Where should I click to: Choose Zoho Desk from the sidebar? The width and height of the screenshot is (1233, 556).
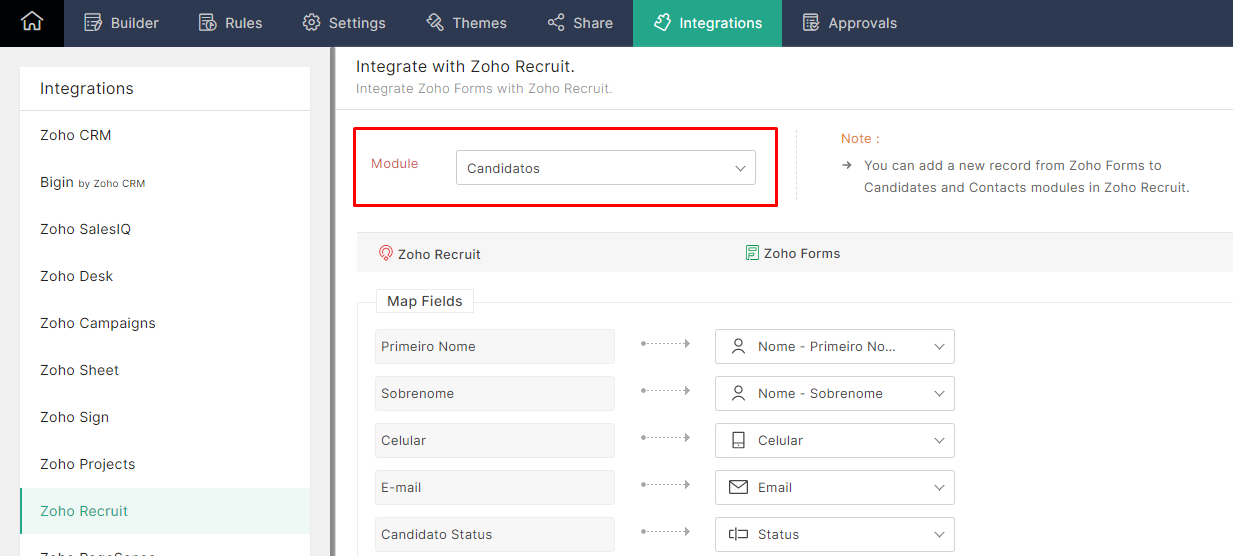pos(77,276)
